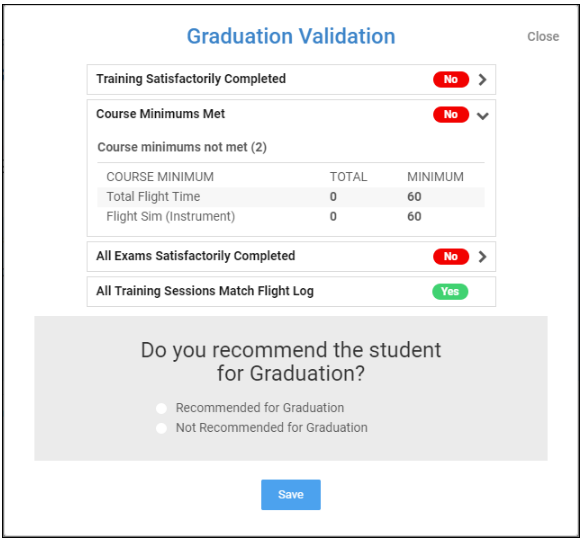Select the Total Flight Time table row
This screenshot has height=544, width=587.
[x=291, y=197]
